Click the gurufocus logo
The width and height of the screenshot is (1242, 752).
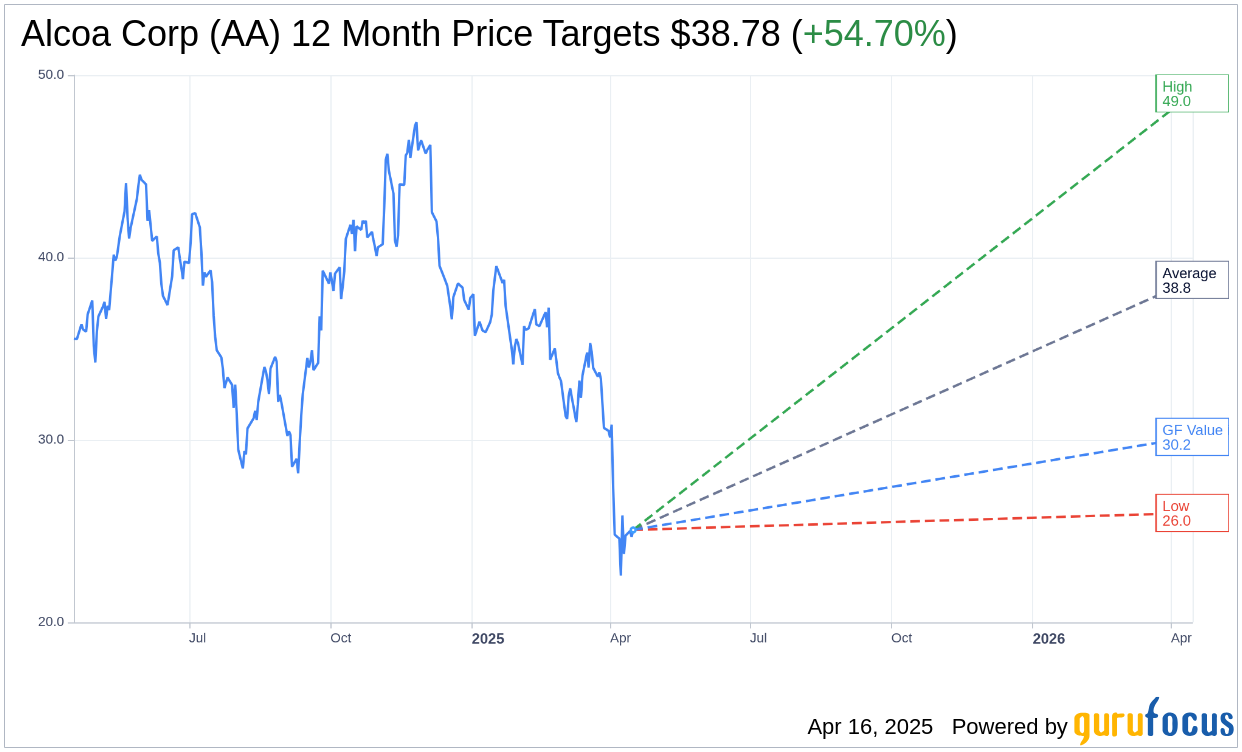[1153, 722]
